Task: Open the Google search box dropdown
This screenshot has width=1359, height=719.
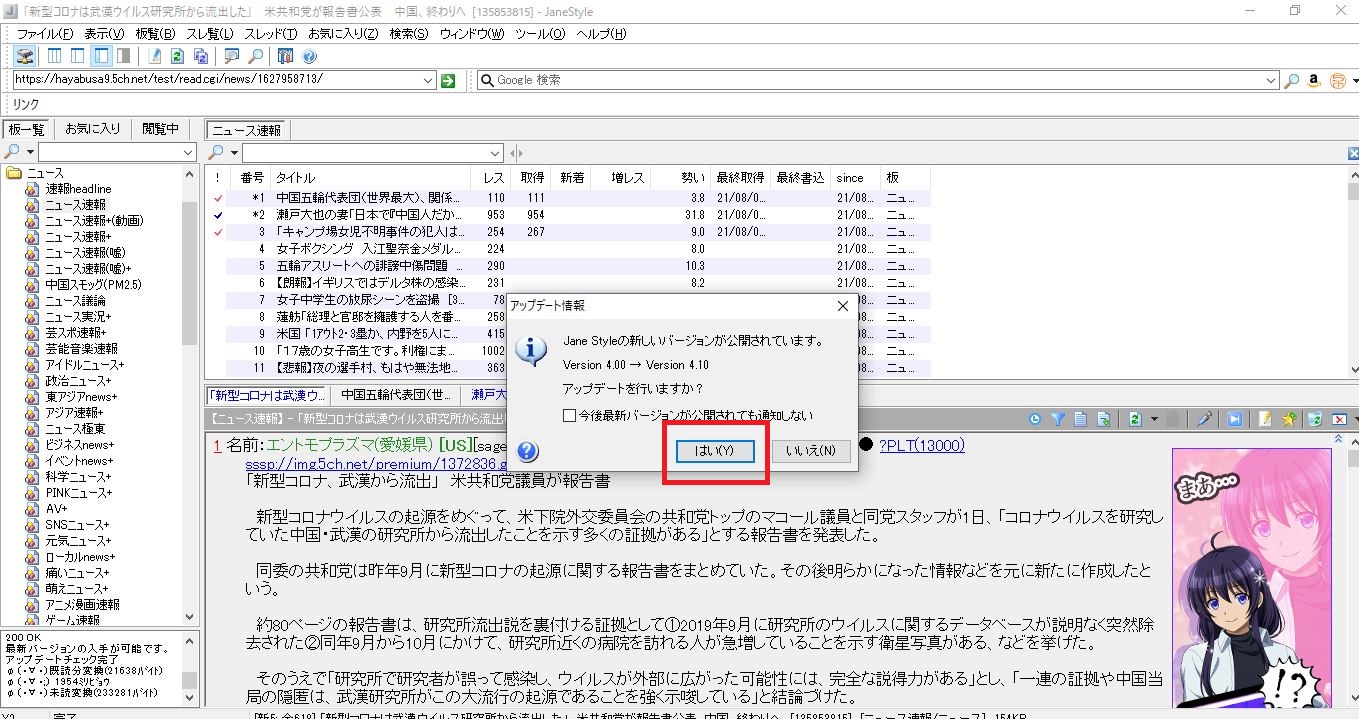Action: coord(1271,80)
